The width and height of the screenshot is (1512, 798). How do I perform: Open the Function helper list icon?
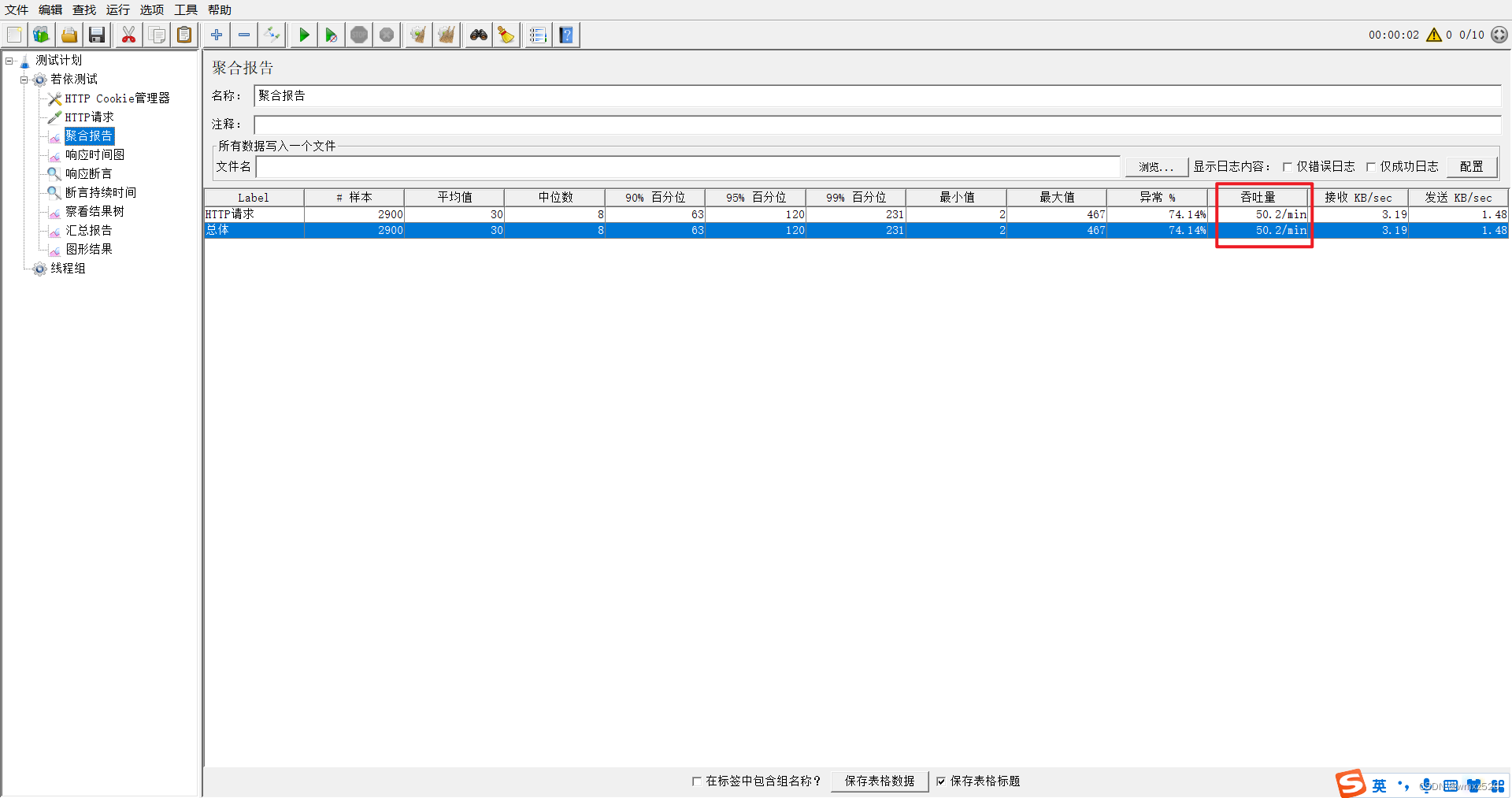click(x=538, y=35)
